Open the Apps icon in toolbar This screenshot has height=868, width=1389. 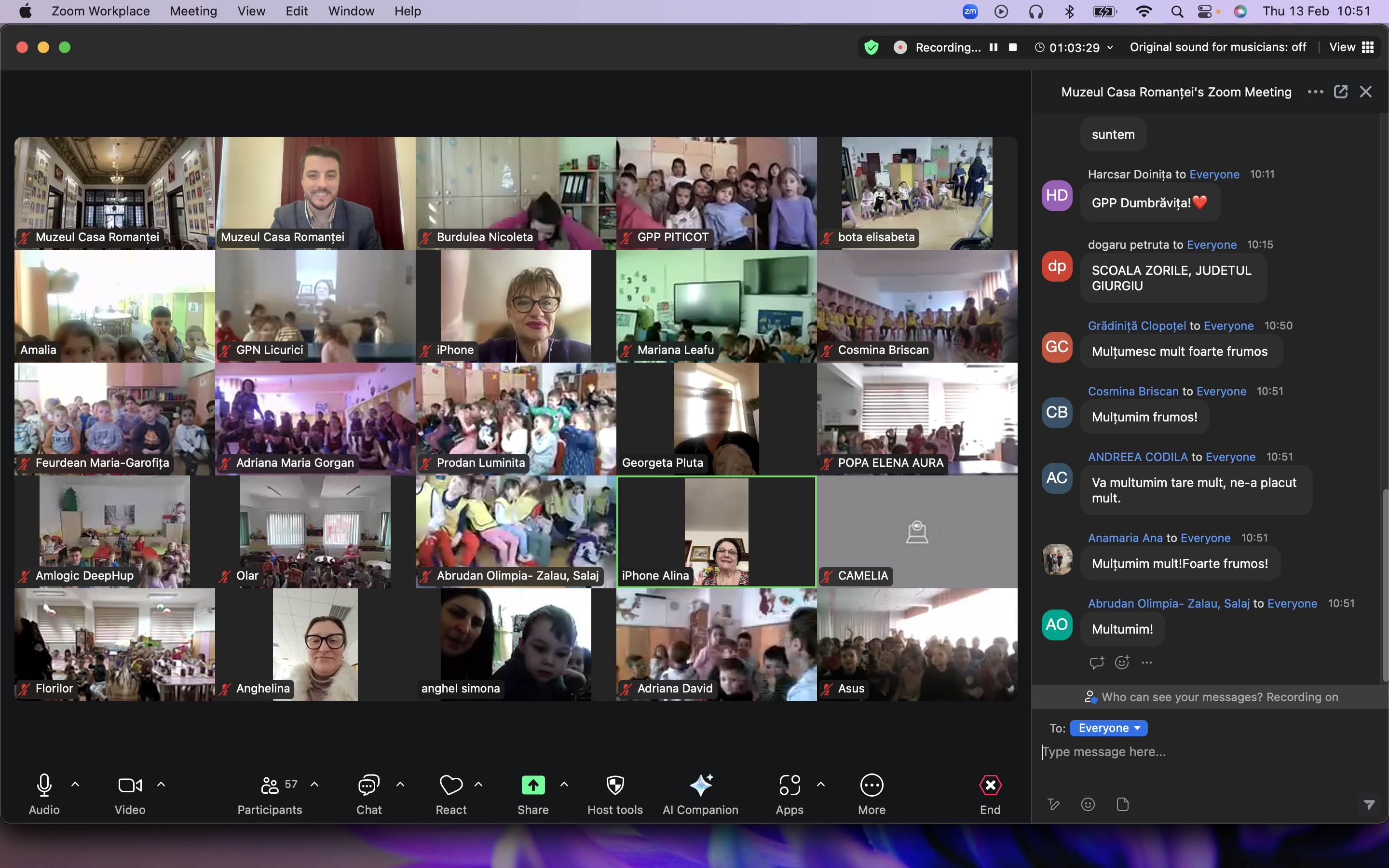(789, 786)
